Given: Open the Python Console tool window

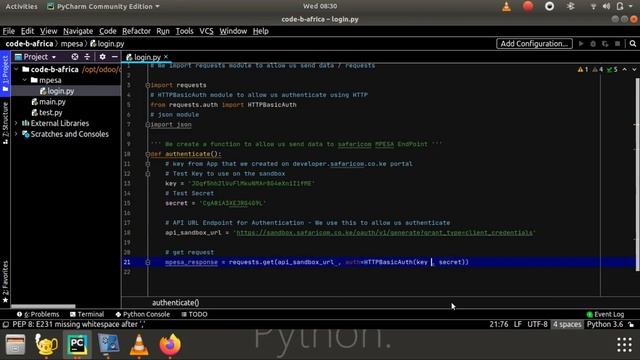Looking at the screenshot, I should 142,314.
